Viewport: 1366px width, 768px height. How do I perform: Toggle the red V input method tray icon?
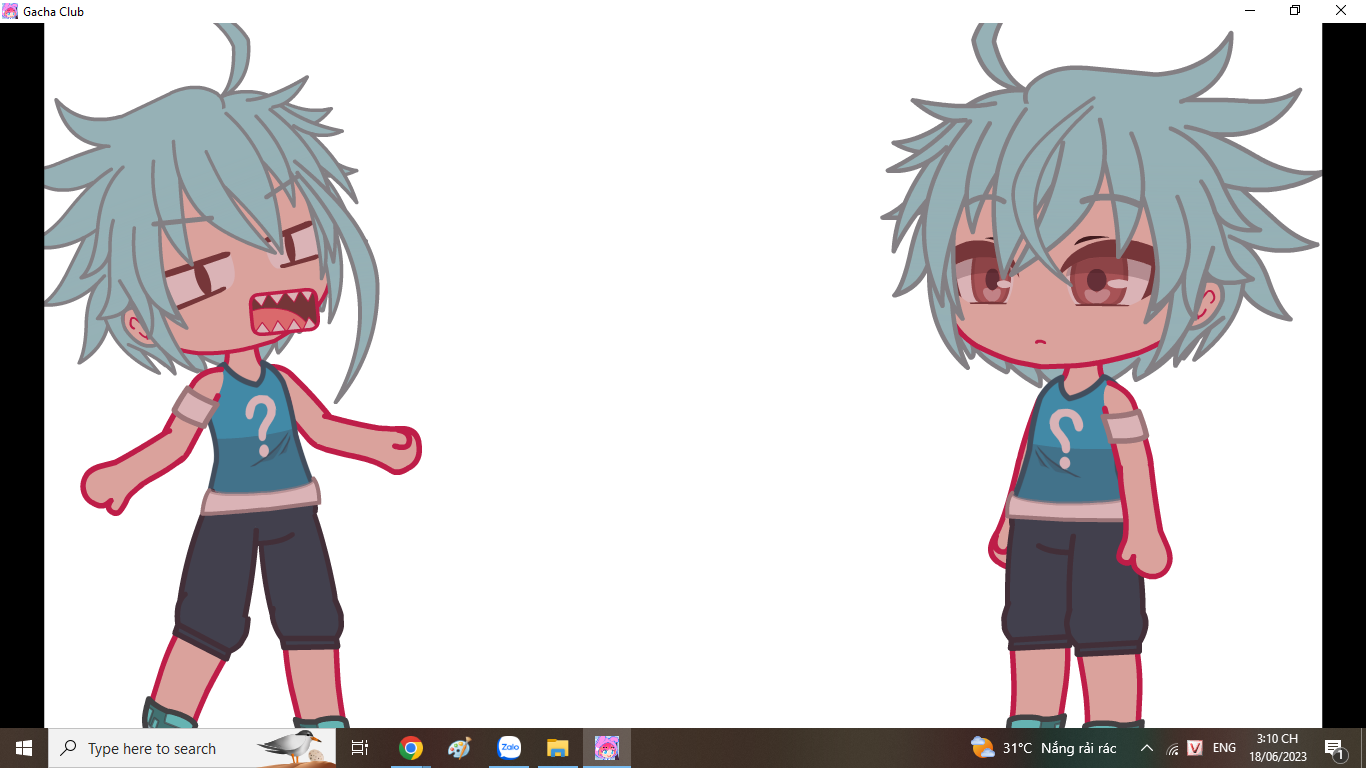[x=1194, y=748]
